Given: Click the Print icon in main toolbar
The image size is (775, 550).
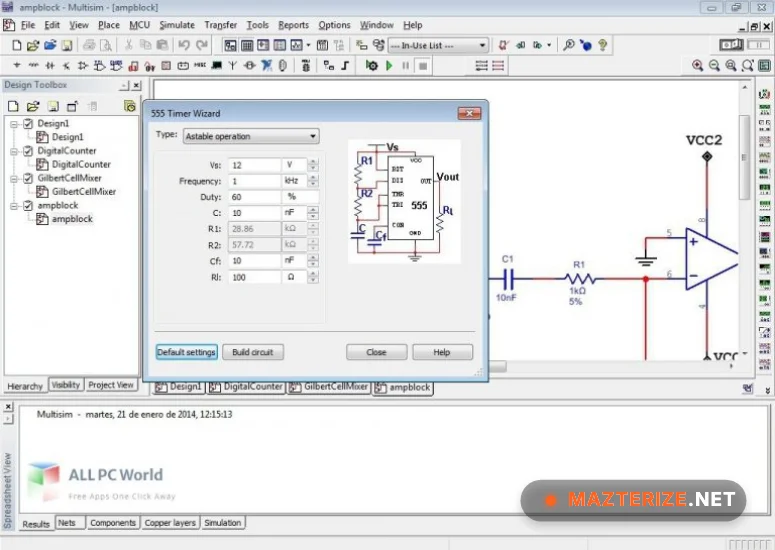Looking at the screenshot, I should (89, 45).
